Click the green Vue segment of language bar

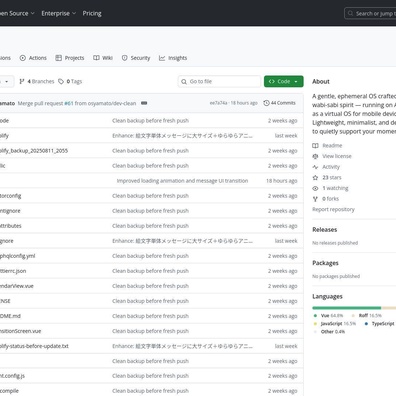pos(347,308)
